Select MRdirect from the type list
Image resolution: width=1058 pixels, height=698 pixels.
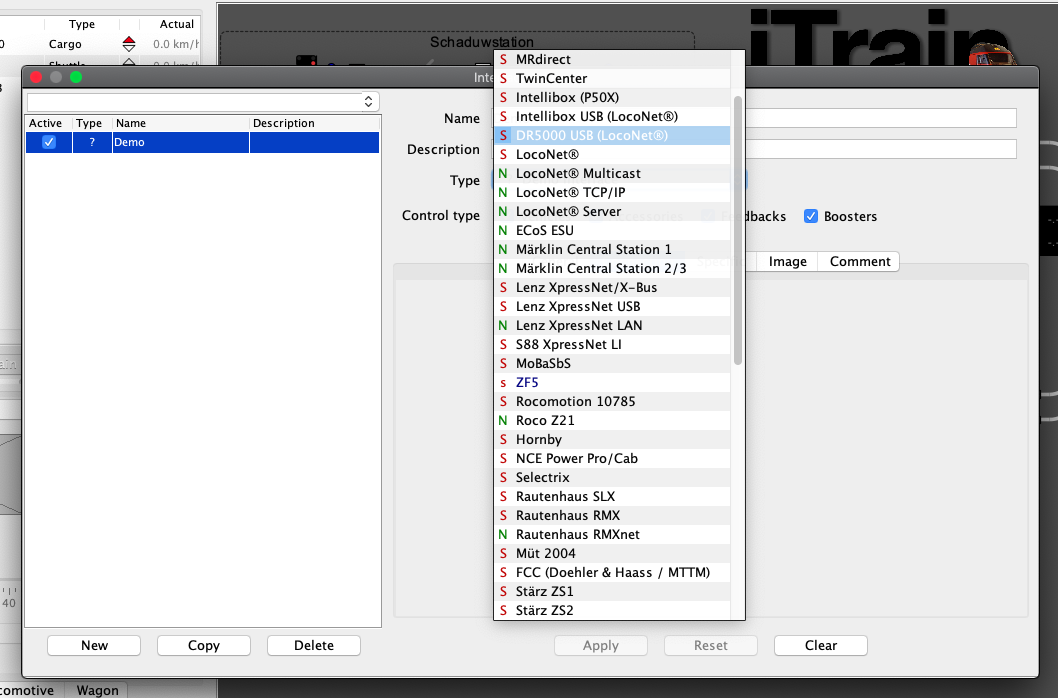pyautogui.click(x=612, y=59)
